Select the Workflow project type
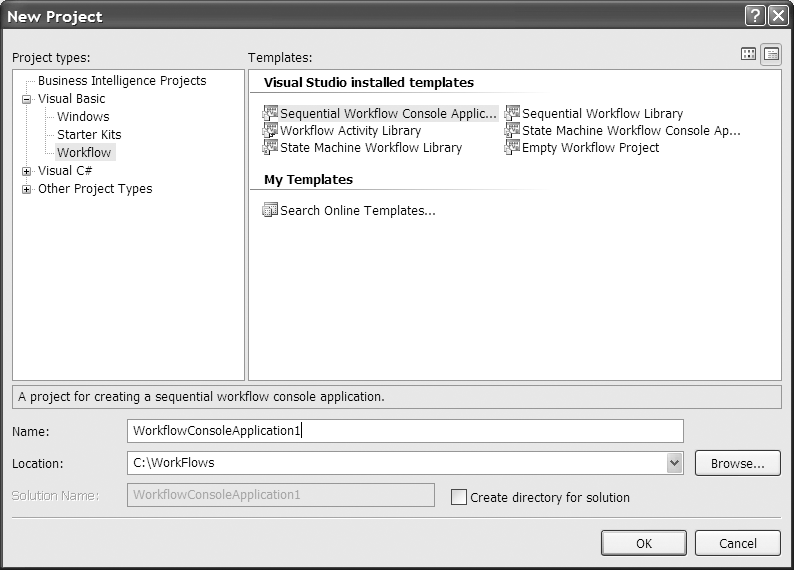Viewport: 794px width, 570px height. (84, 152)
